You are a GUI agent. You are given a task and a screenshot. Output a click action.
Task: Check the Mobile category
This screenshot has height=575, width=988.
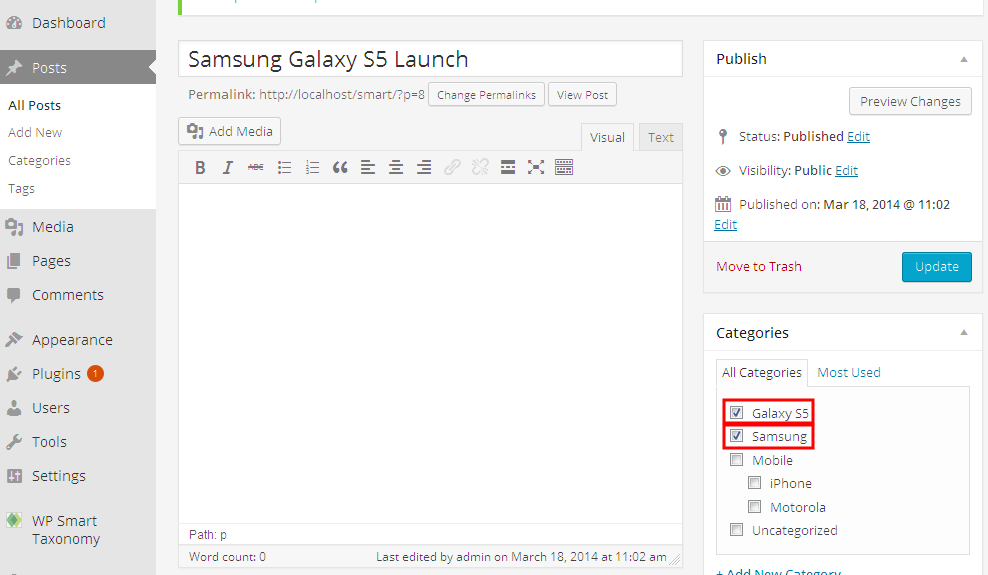point(736,459)
